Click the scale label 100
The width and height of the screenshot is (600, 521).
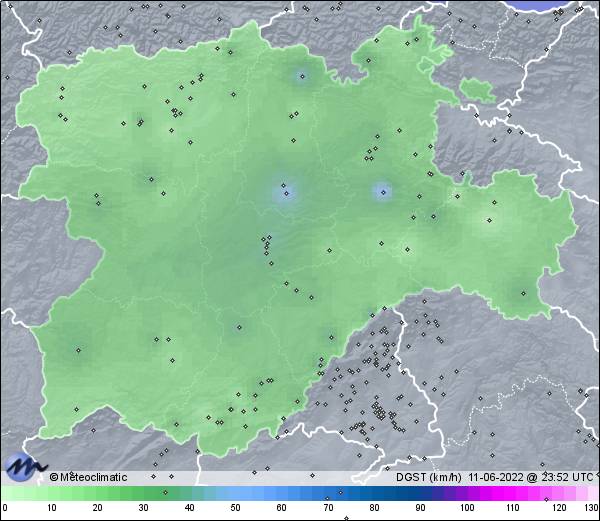[467, 508]
